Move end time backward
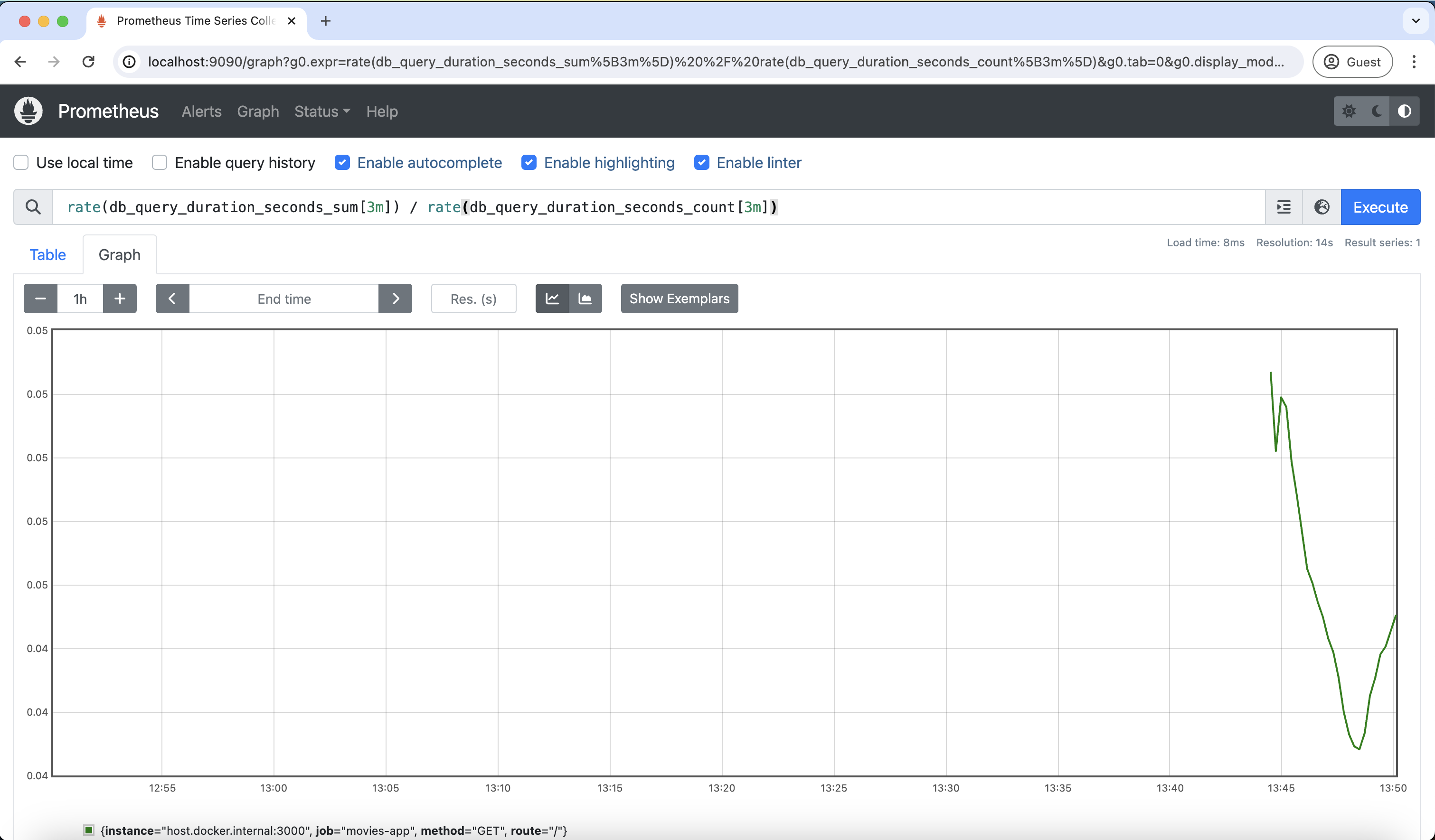The width and height of the screenshot is (1435, 840). pyautogui.click(x=172, y=299)
